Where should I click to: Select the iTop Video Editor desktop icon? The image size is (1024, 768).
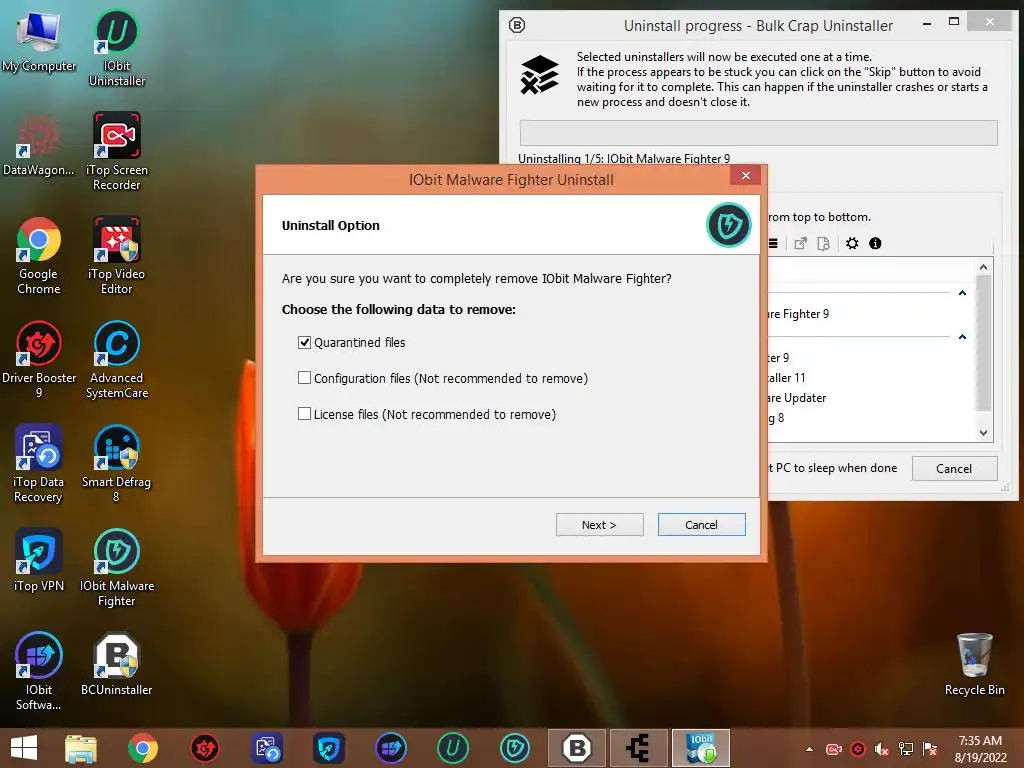click(117, 256)
